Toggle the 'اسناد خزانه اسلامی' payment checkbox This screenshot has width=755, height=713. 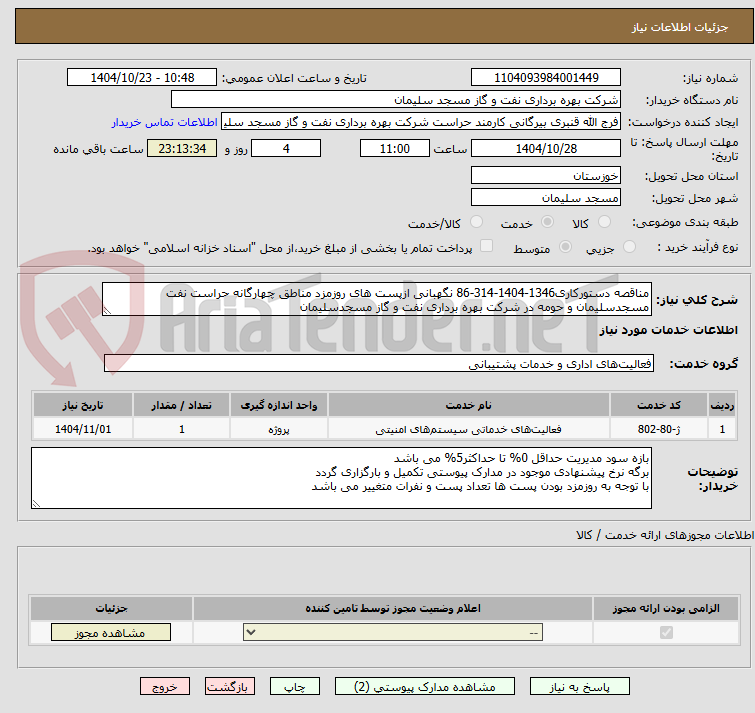pyautogui.click(x=486, y=246)
